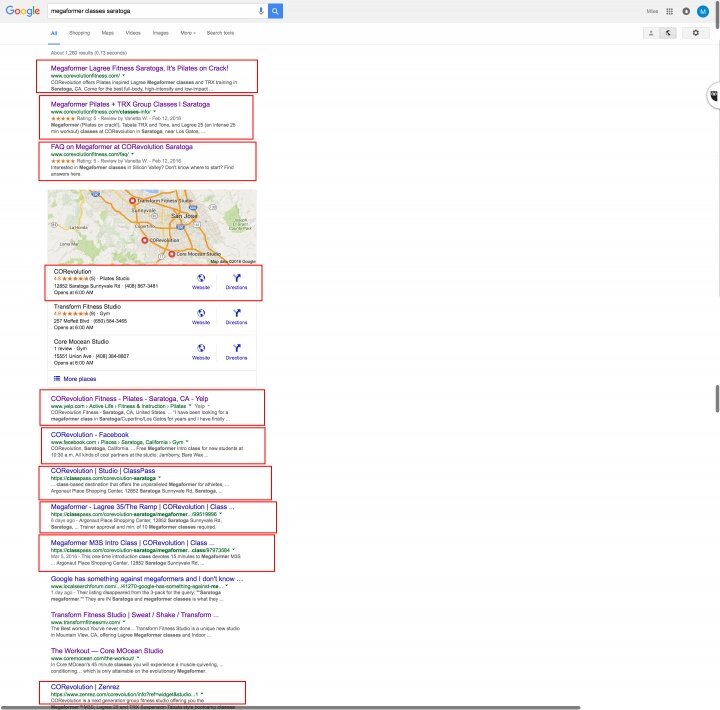Viewport: 720px width, 710px height.
Task: Switch to the Images tab
Action: (x=160, y=33)
